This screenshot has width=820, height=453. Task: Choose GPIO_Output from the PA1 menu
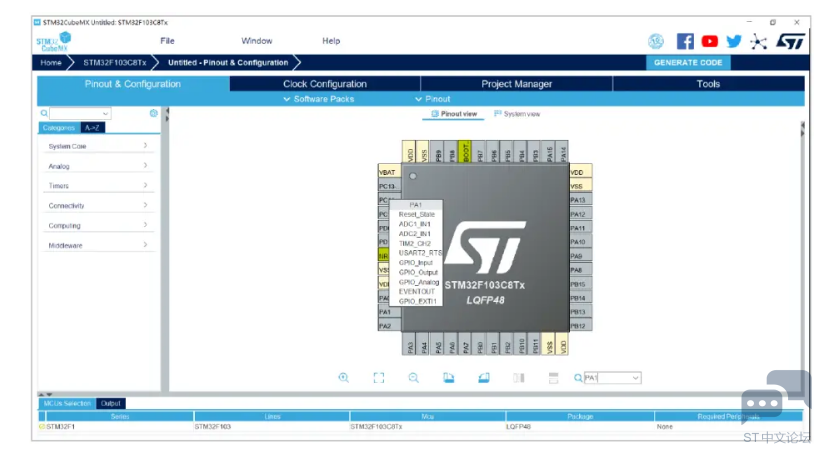418,272
